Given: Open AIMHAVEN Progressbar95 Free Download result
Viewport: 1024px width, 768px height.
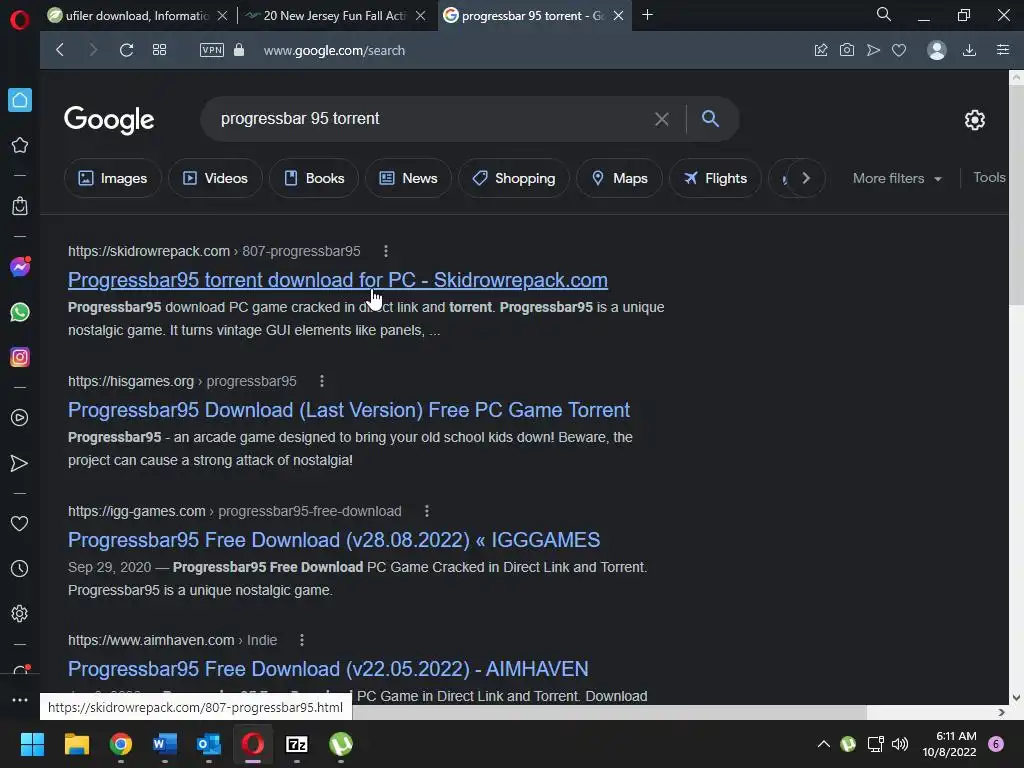Looking at the screenshot, I should (328, 669).
